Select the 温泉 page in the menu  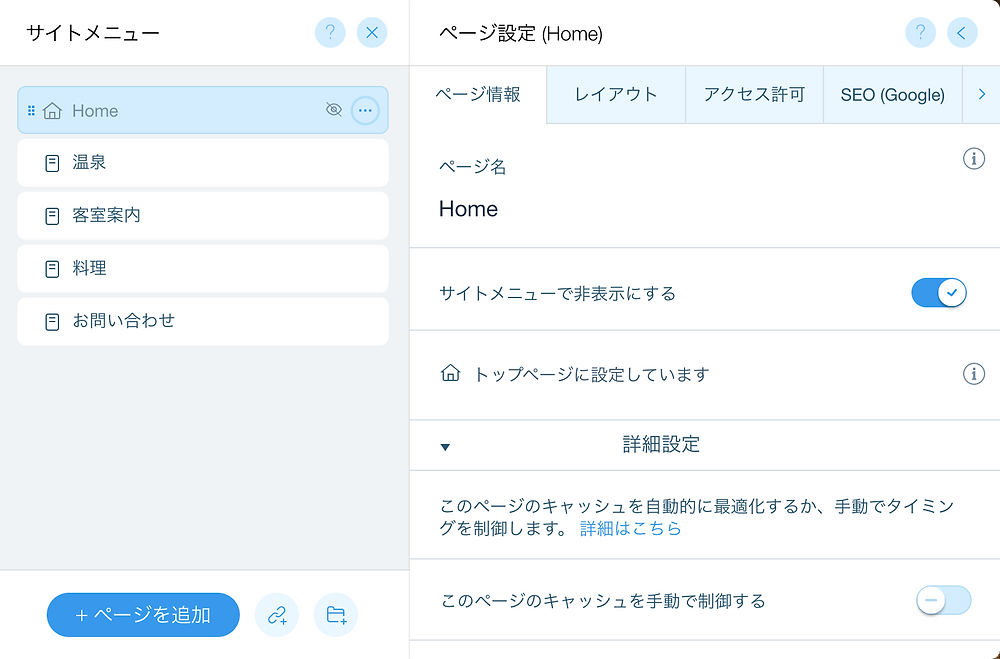(203, 163)
